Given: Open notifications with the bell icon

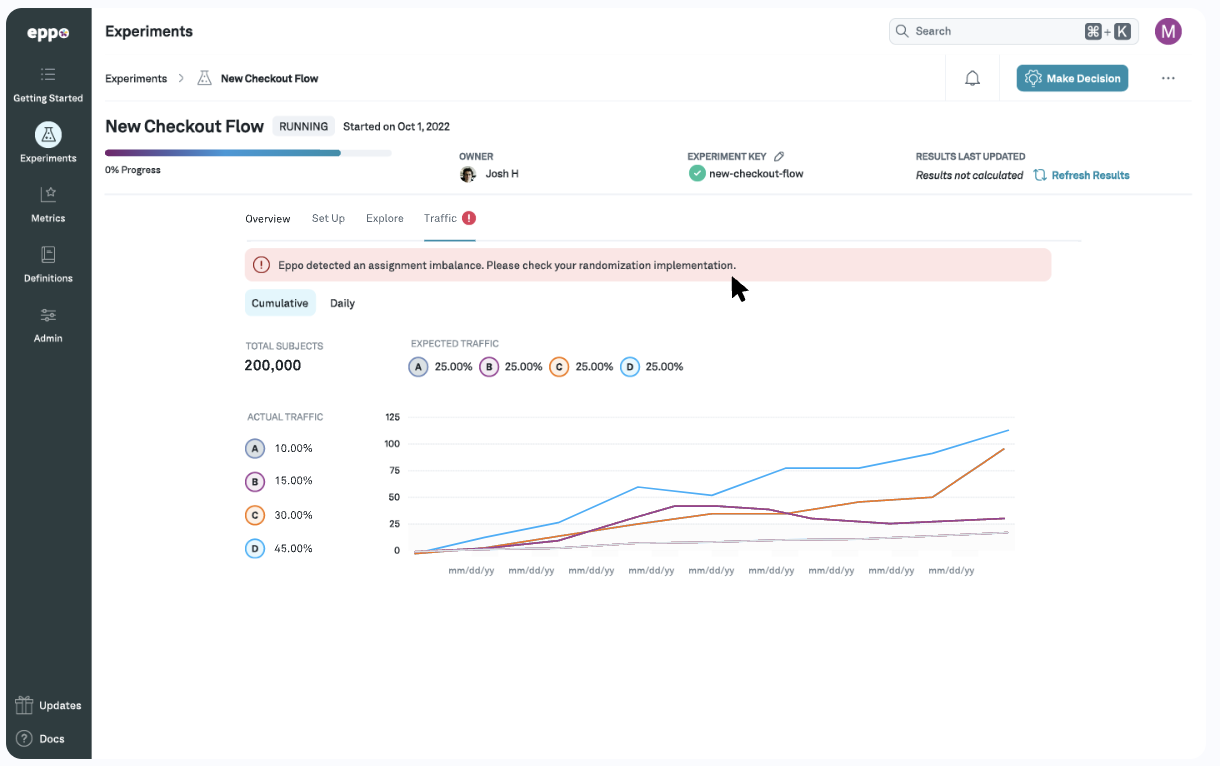Looking at the screenshot, I should coord(971,77).
